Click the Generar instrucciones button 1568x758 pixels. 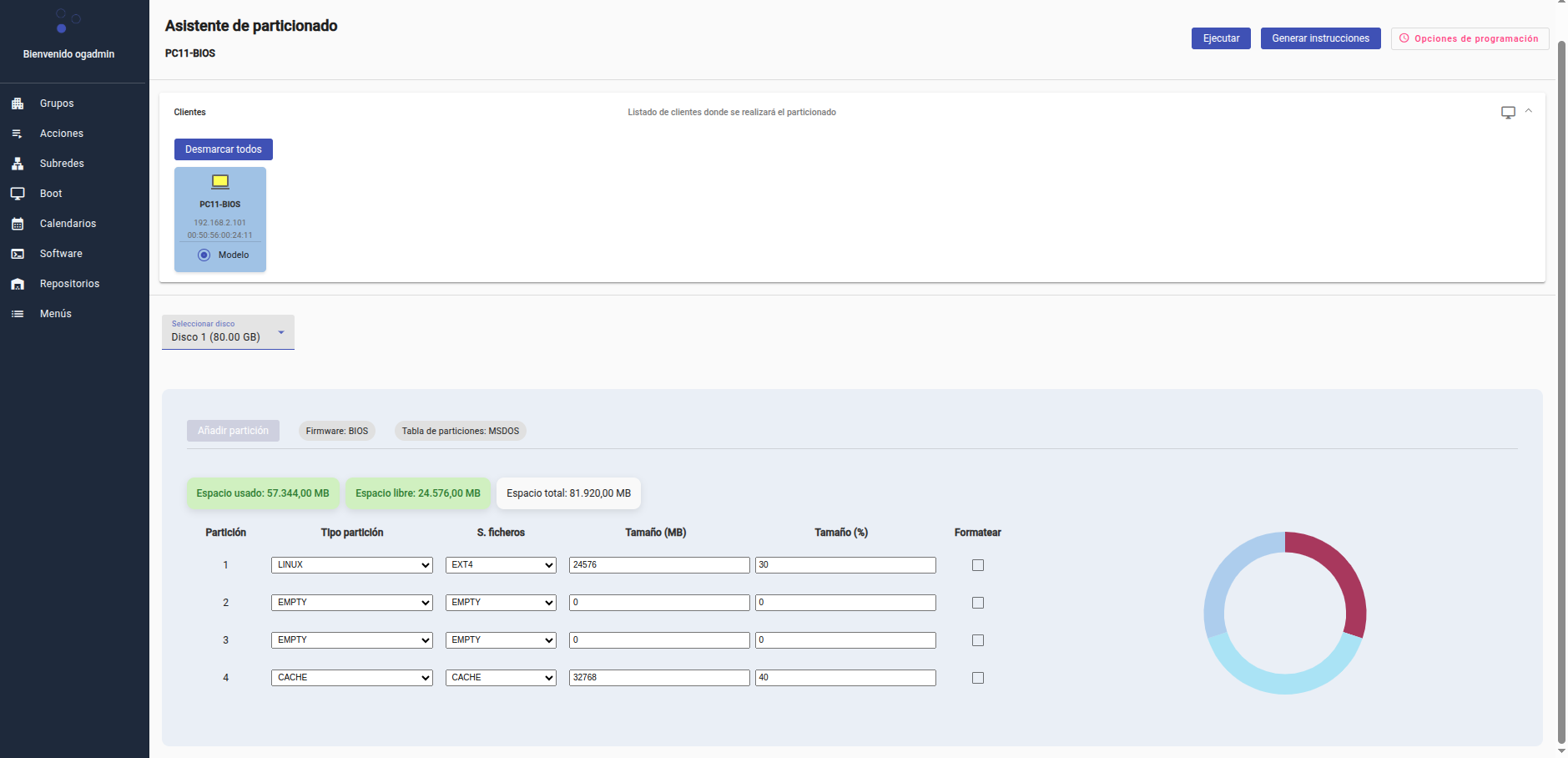click(x=1320, y=38)
